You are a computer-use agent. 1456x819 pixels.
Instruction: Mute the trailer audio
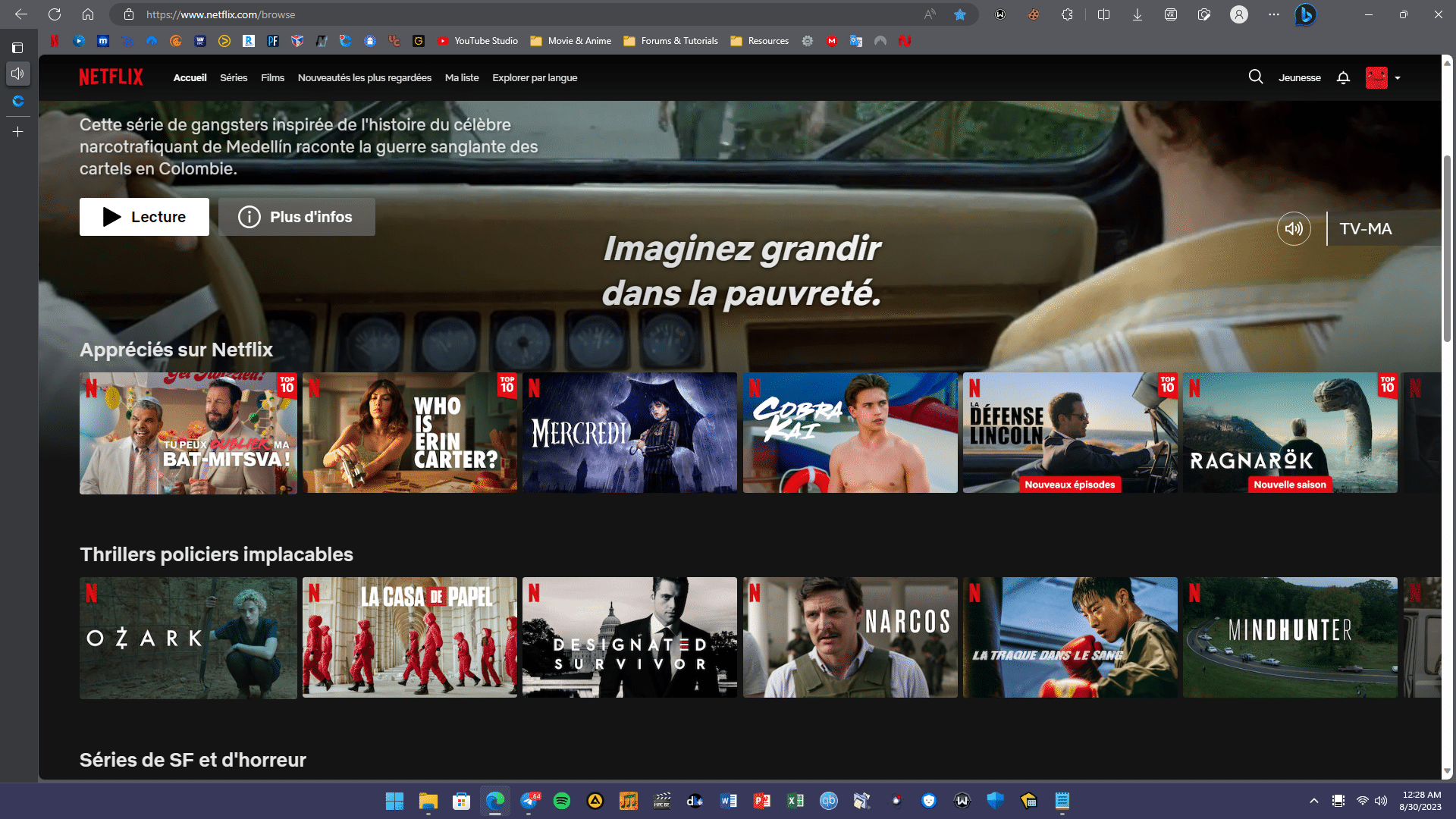[x=1294, y=228]
